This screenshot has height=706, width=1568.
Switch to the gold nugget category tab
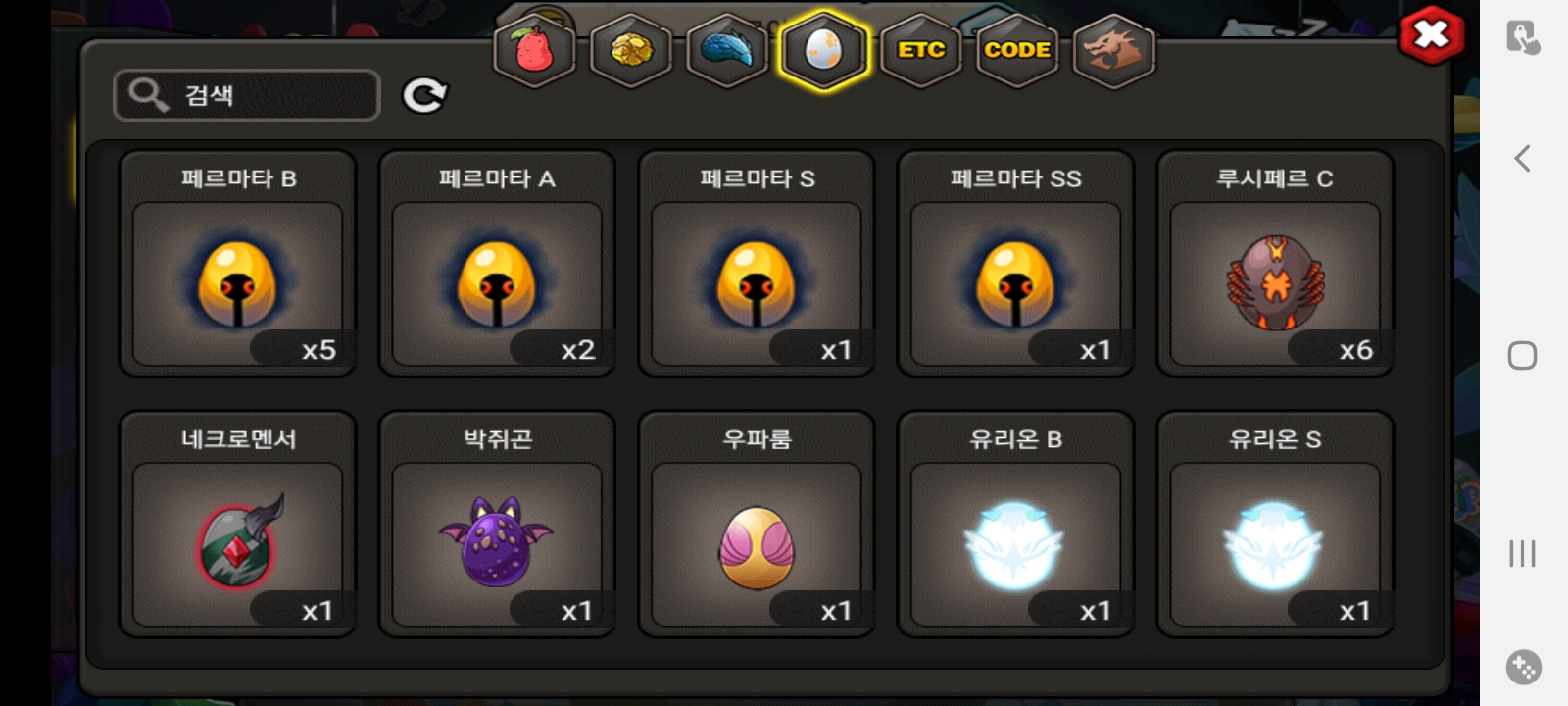(631, 50)
